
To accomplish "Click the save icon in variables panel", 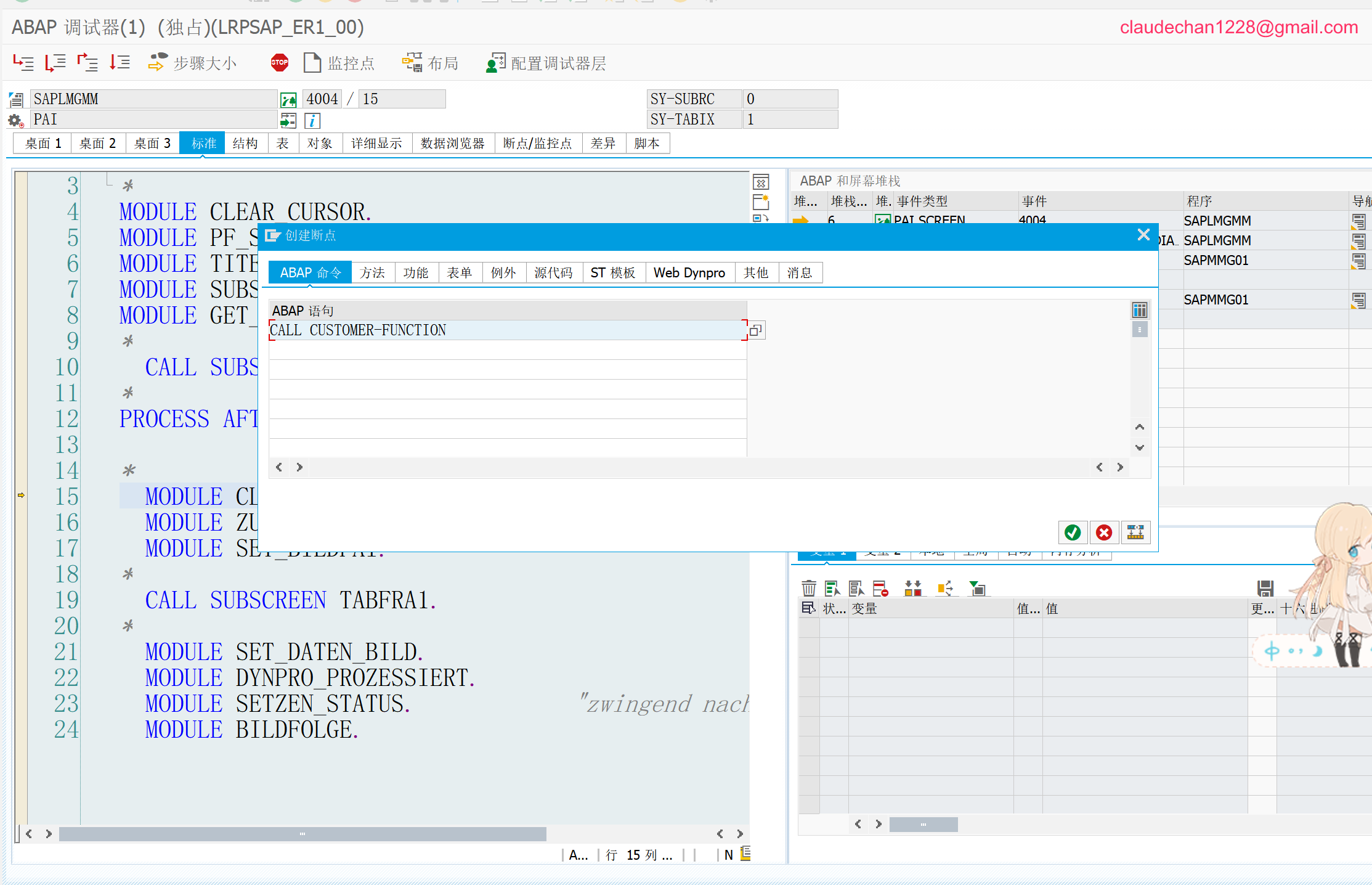I will point(1265,588).
